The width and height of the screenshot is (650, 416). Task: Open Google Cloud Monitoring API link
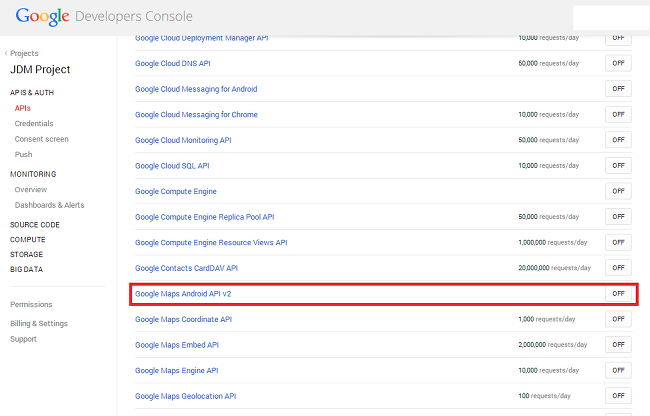tap(183, 140)
